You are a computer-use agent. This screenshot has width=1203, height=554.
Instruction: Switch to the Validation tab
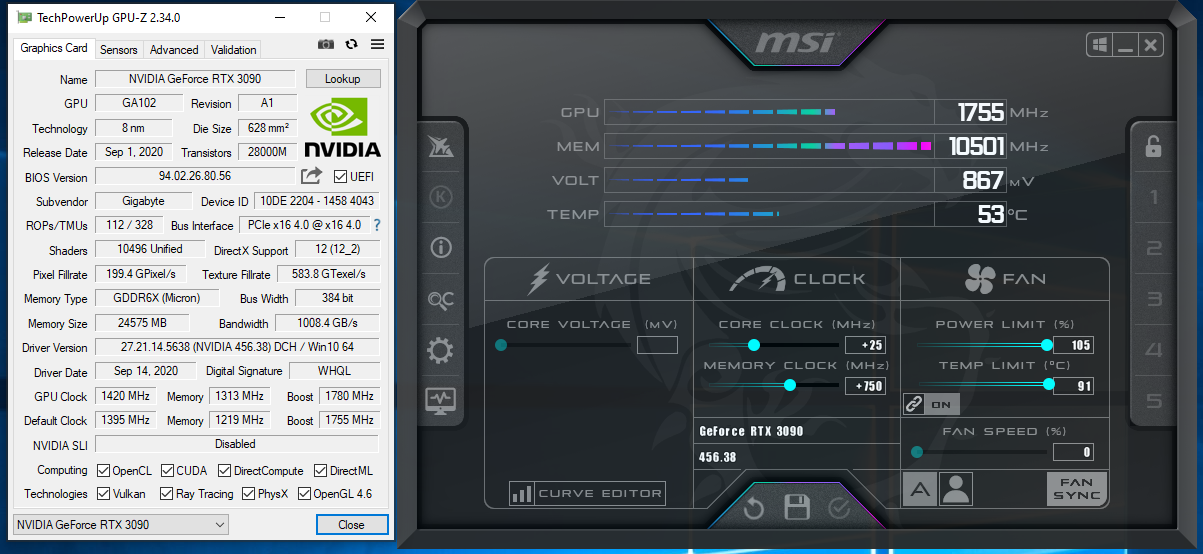click(x=234, y=49)
